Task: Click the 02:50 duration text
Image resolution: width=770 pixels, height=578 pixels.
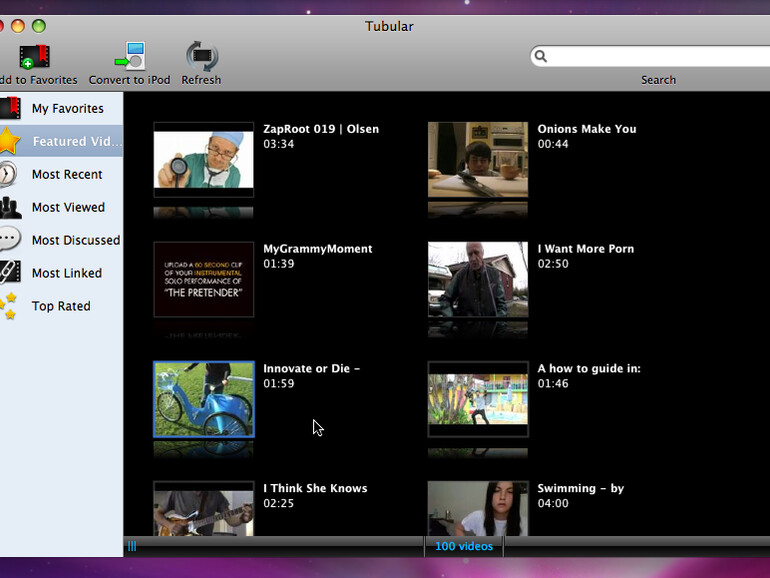Action: (x=553, y=264)
